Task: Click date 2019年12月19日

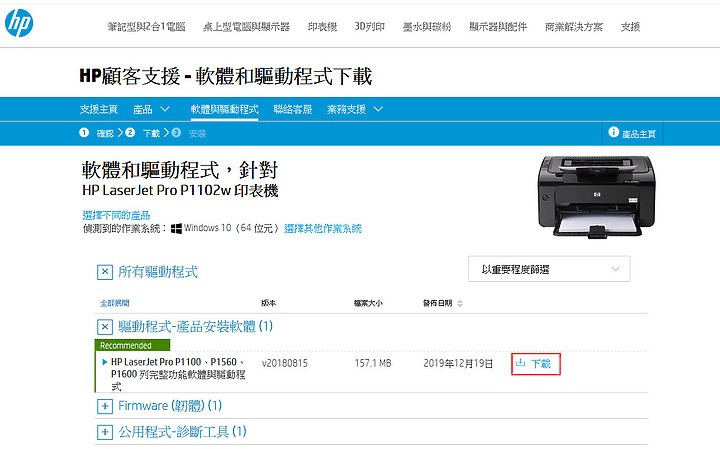Action: (x=458, y=363)
